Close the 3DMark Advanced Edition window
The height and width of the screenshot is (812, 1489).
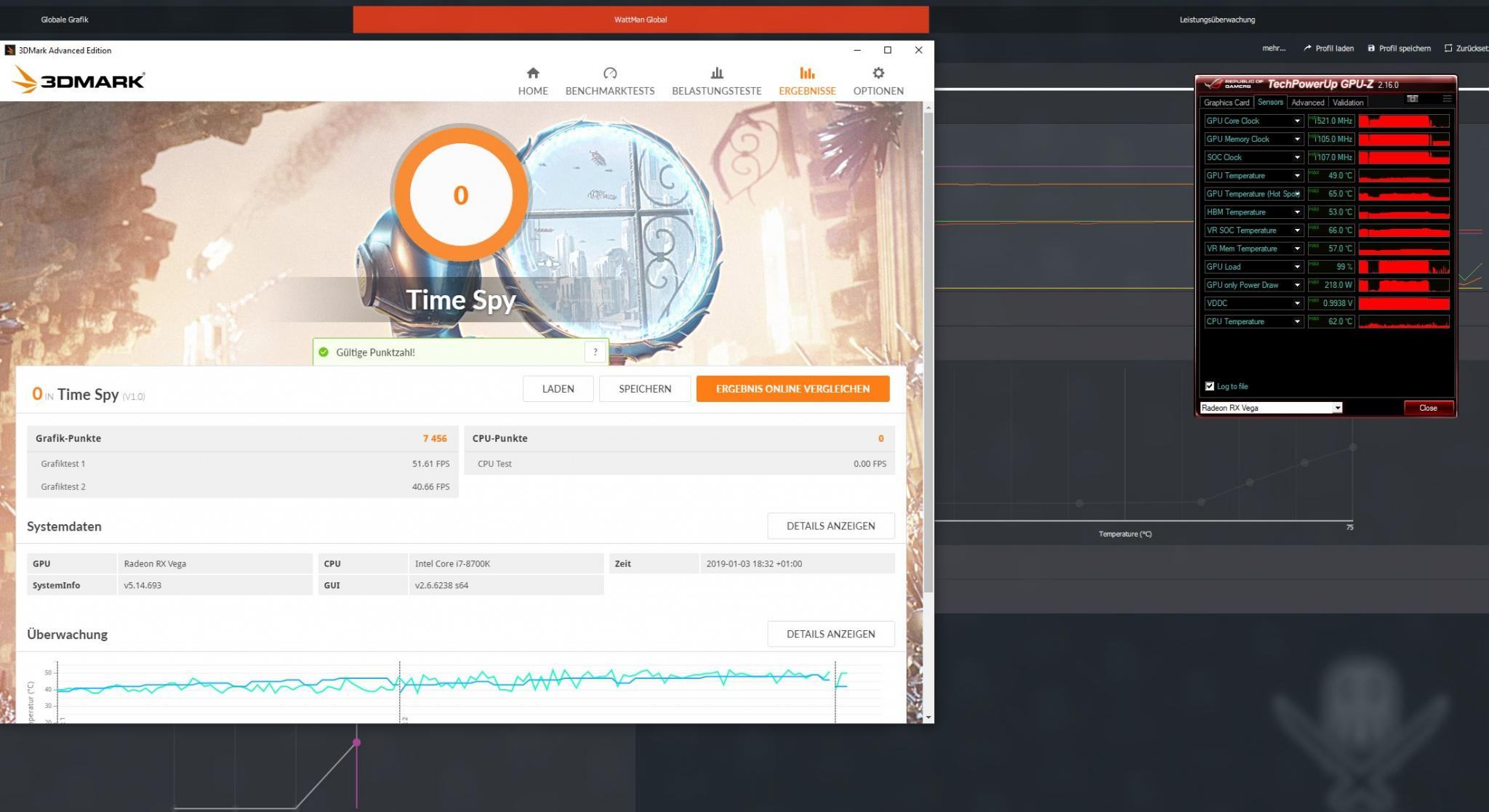click(x=918, y=50)
